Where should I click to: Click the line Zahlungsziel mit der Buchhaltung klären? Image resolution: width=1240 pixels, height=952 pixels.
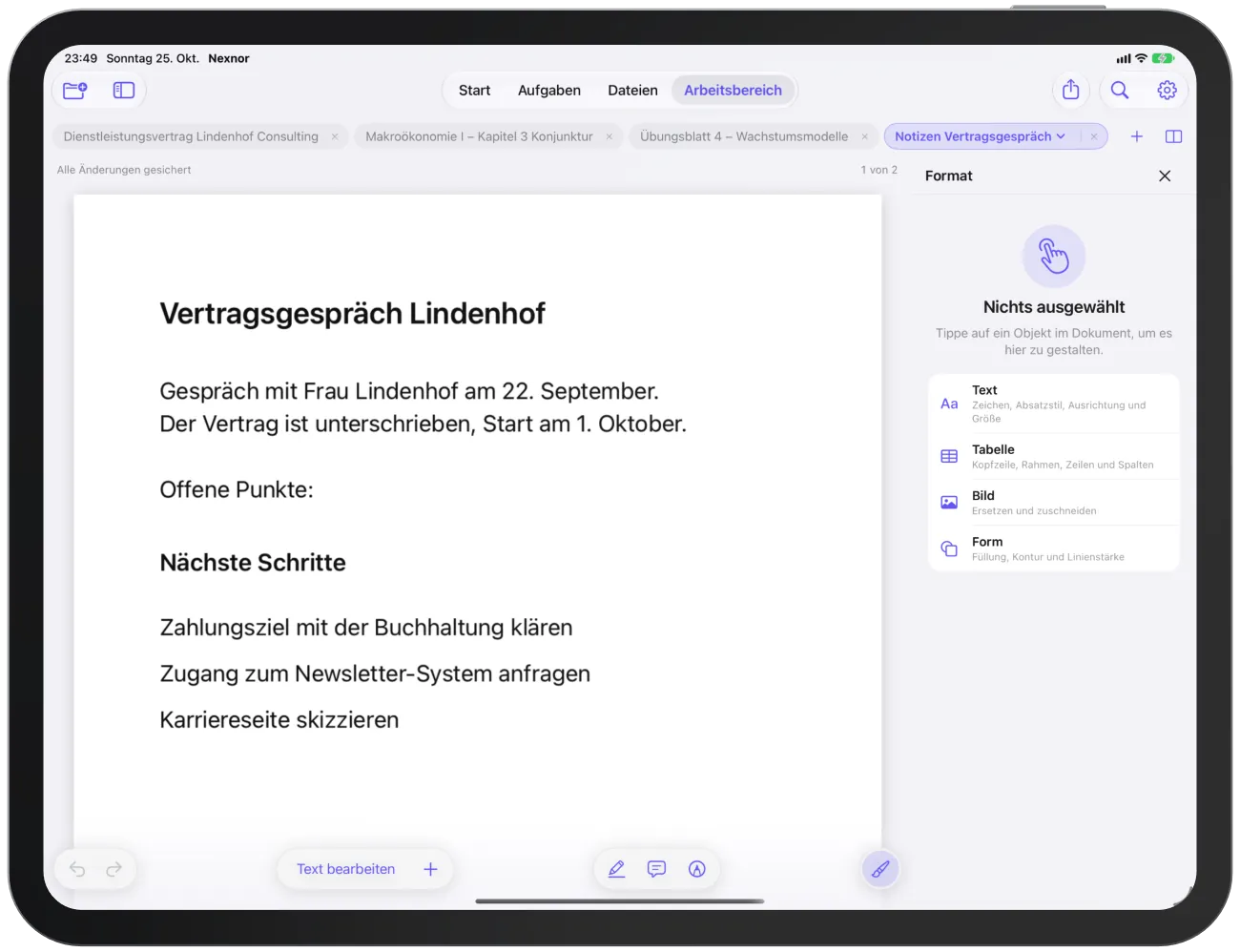pyautogui.click(x=366, y=628)
